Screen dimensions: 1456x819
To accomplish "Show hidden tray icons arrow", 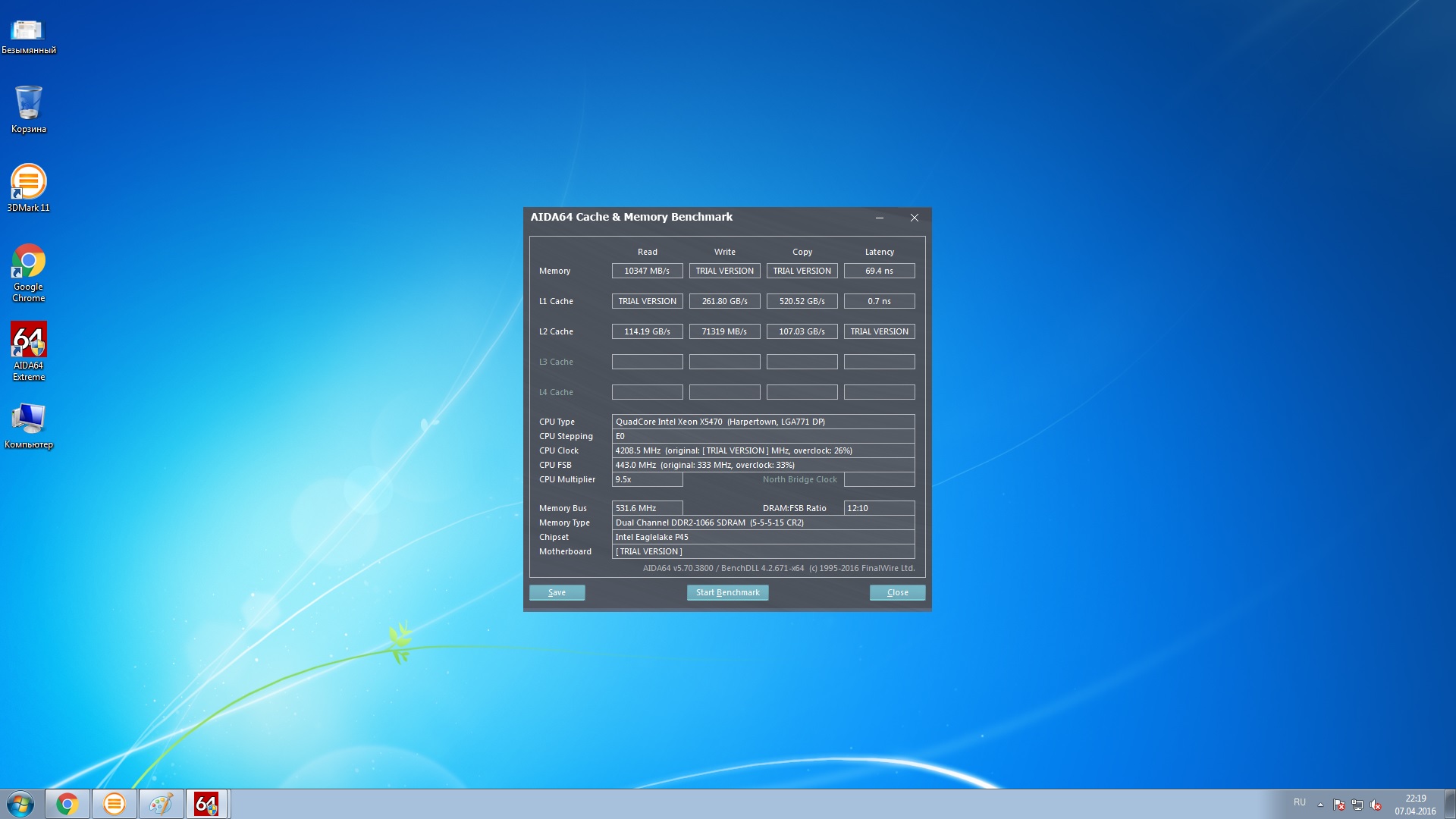I will pos(1320,805).
